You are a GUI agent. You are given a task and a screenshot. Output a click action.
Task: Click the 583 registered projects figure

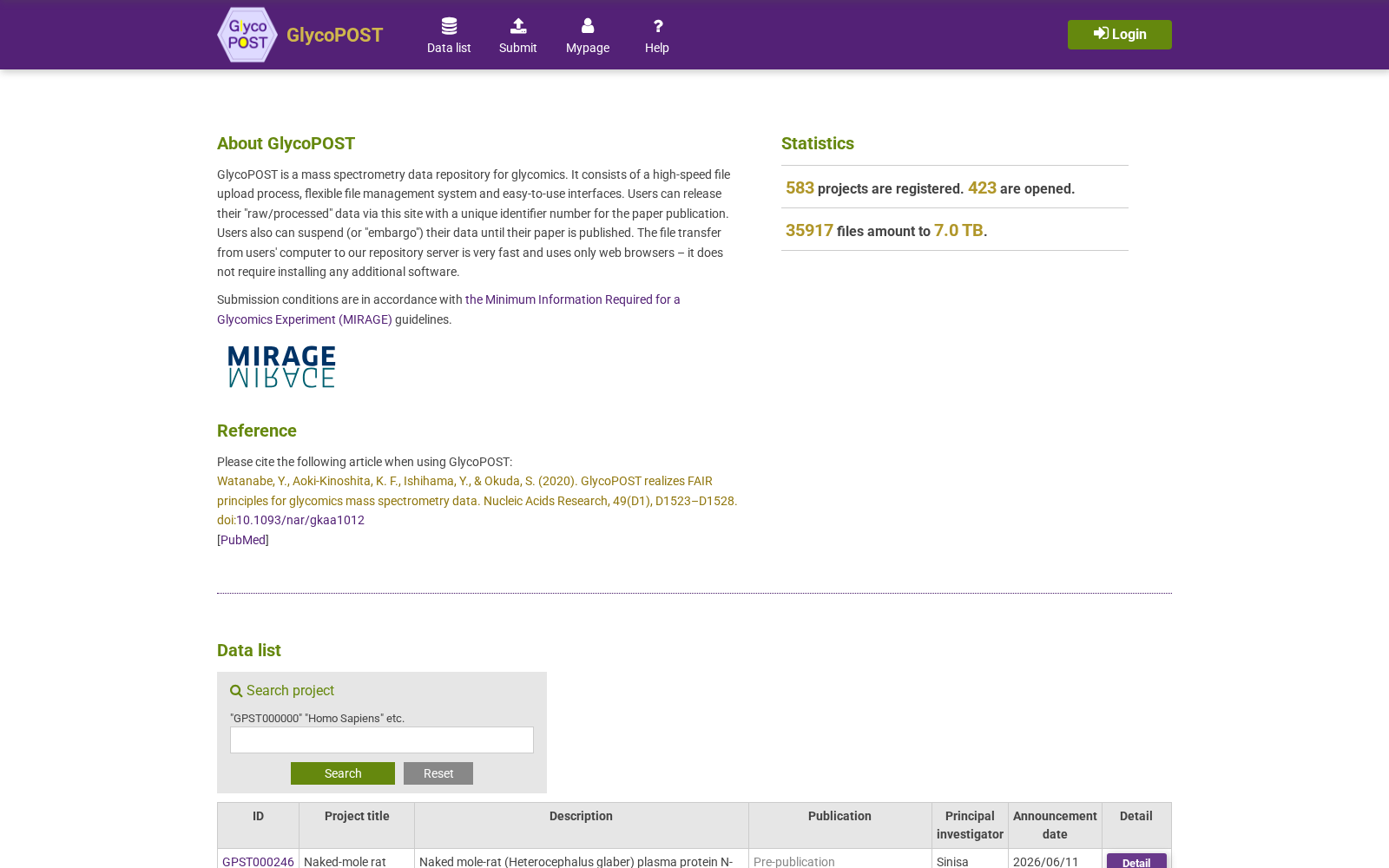click(800, 187)
